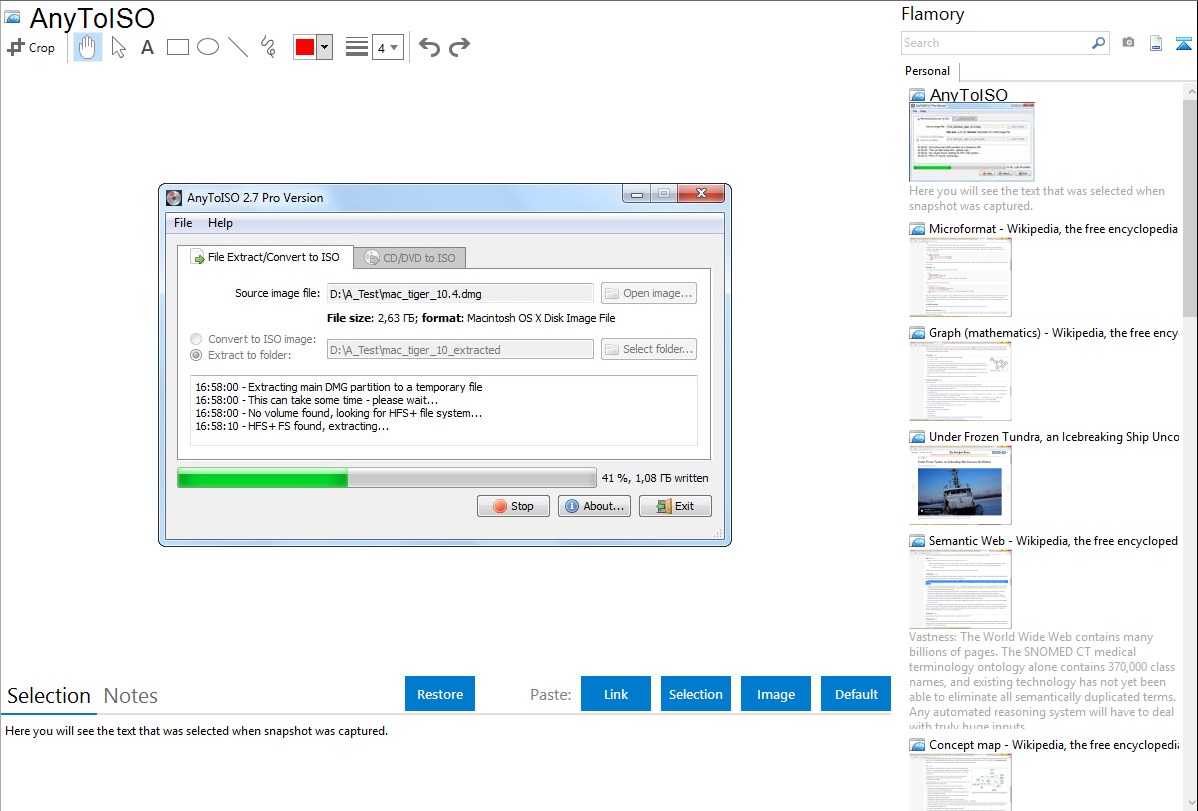1198x811 pixels.
Task: Select Convert to ISO image radio
Action: 196,339
